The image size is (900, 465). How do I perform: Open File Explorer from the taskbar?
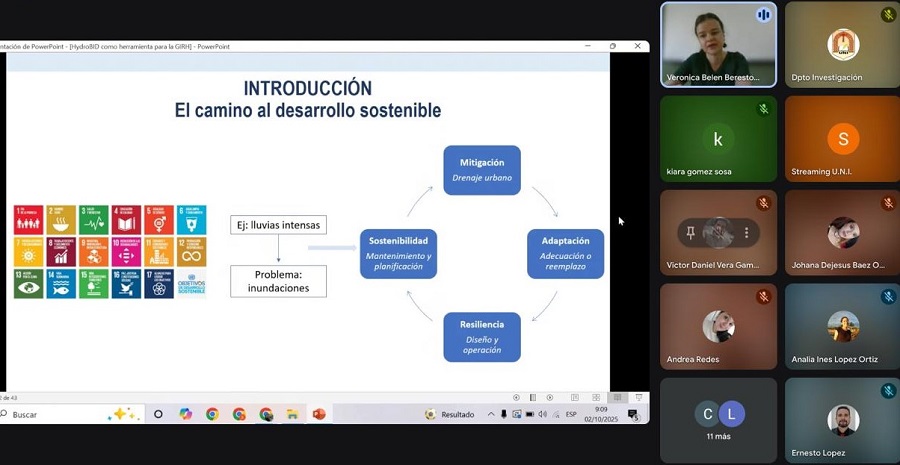point(292,414)
